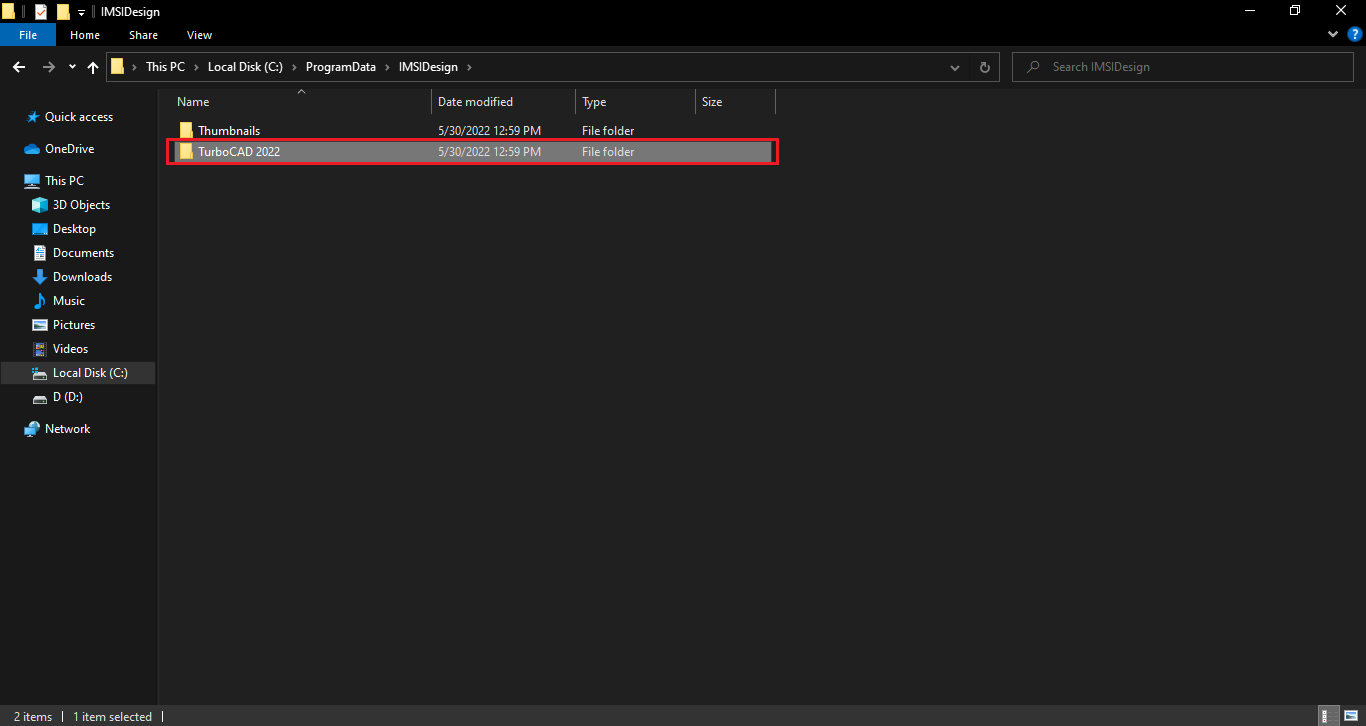Click the Search IMSIDesign field
Screen dimensions: 1366x726
[x=1183, y=67]
